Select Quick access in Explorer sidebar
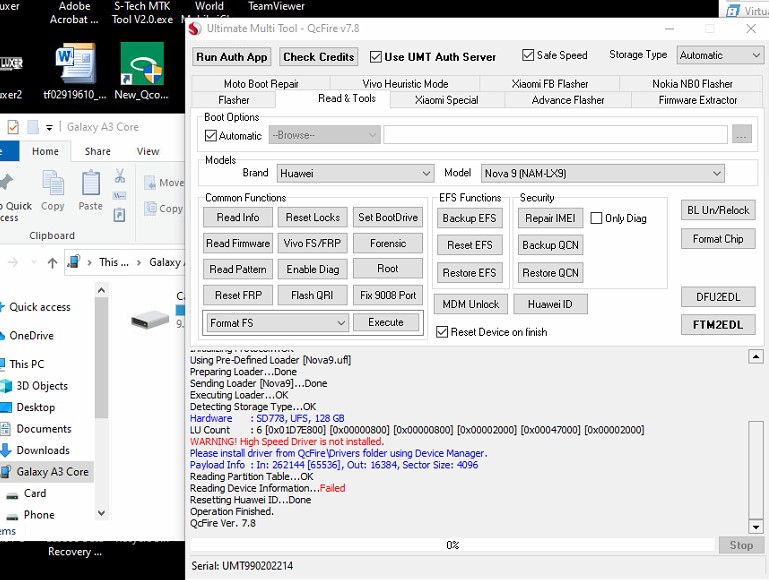The image size is (769, 580). 40,307
